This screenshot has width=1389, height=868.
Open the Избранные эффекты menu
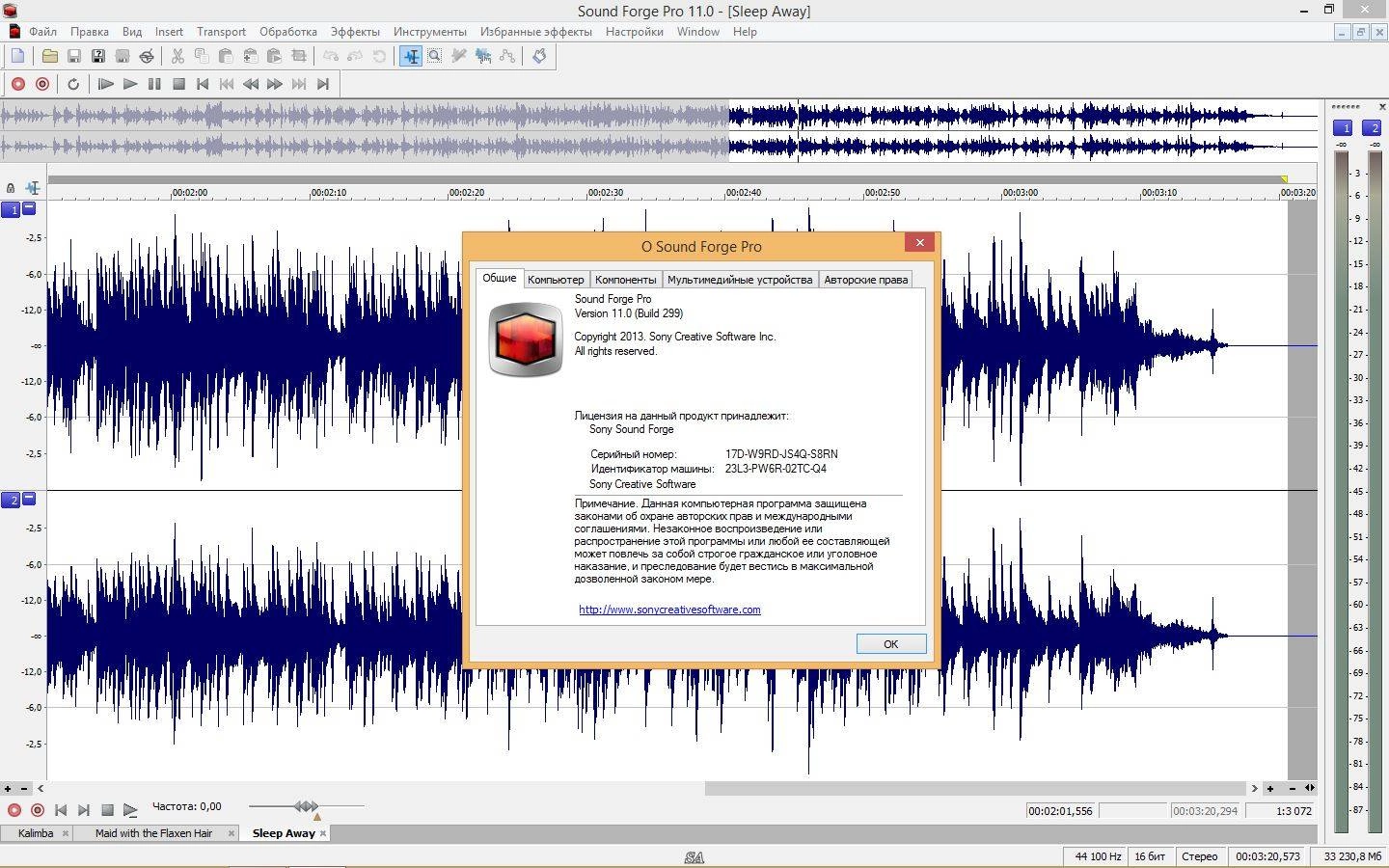536,32
